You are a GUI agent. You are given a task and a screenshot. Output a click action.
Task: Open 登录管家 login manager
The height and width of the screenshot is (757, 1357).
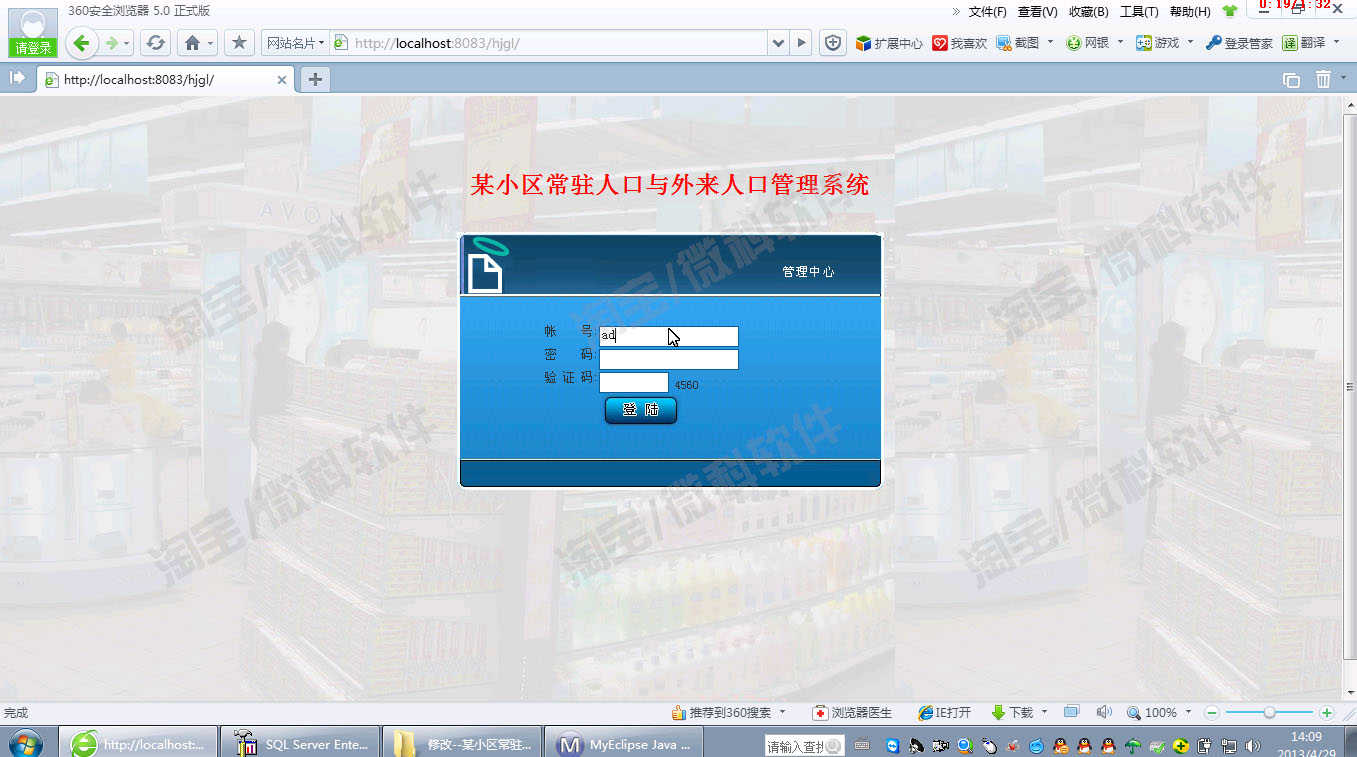coord(1239,43)
